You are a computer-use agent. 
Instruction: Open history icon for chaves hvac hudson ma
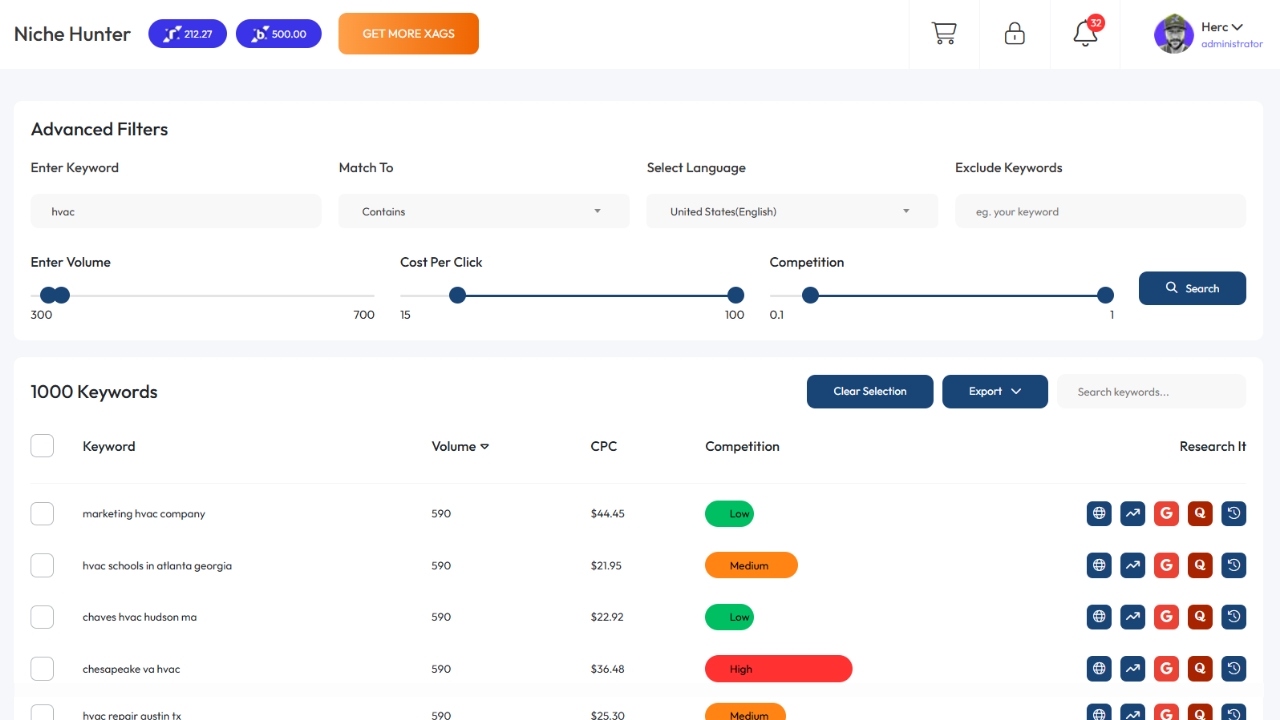(x=1234, y=617)
